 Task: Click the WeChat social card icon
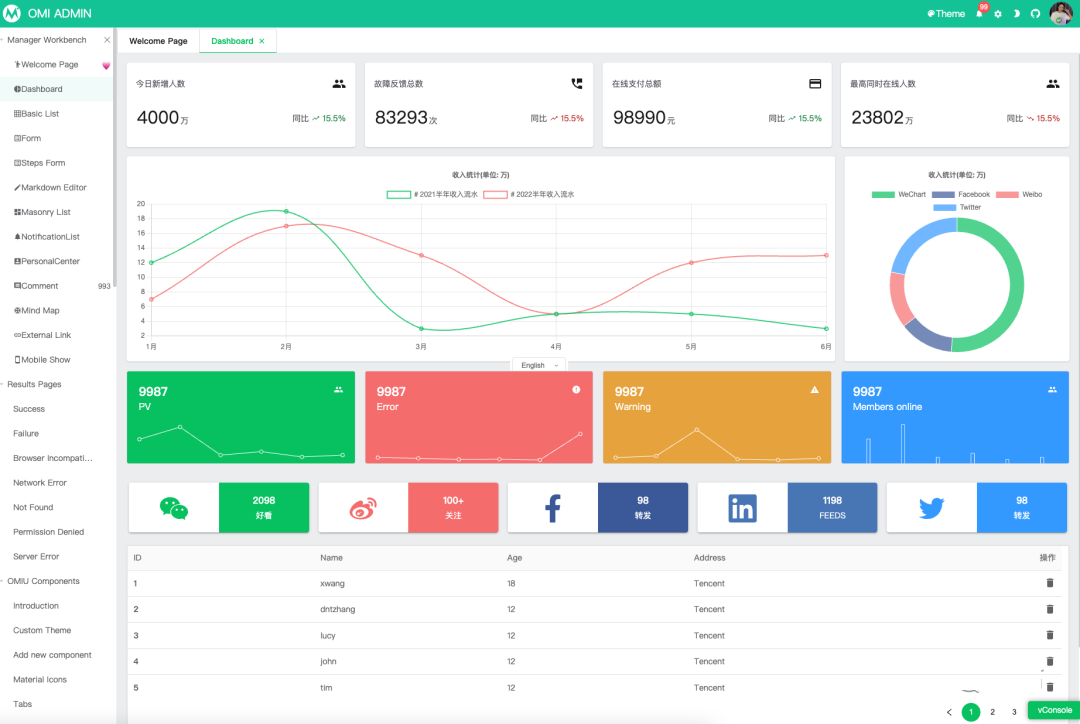(174, 508)
